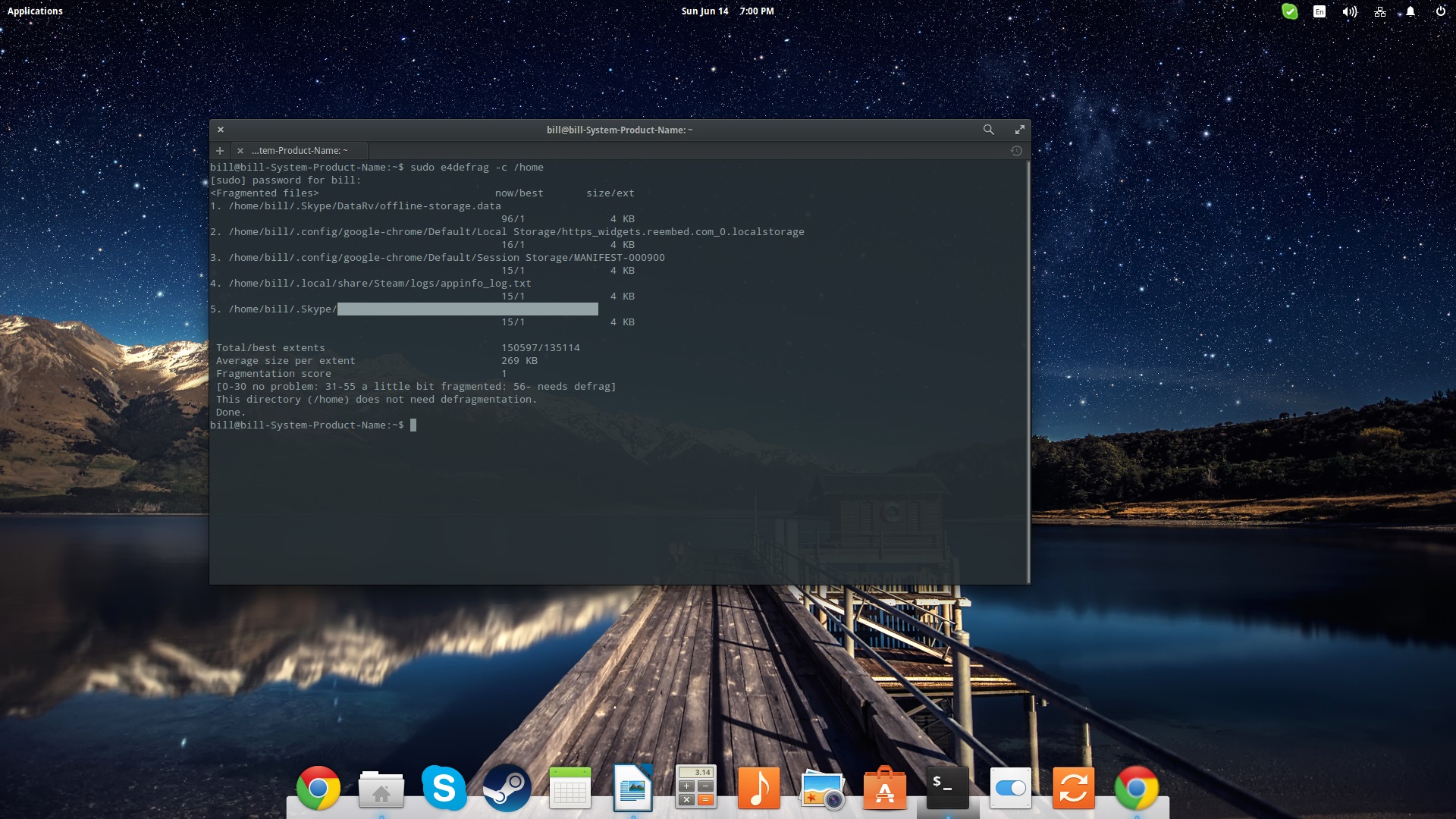
Task: Click the terminal prompt cursor on last line
Action: point(413,425)
